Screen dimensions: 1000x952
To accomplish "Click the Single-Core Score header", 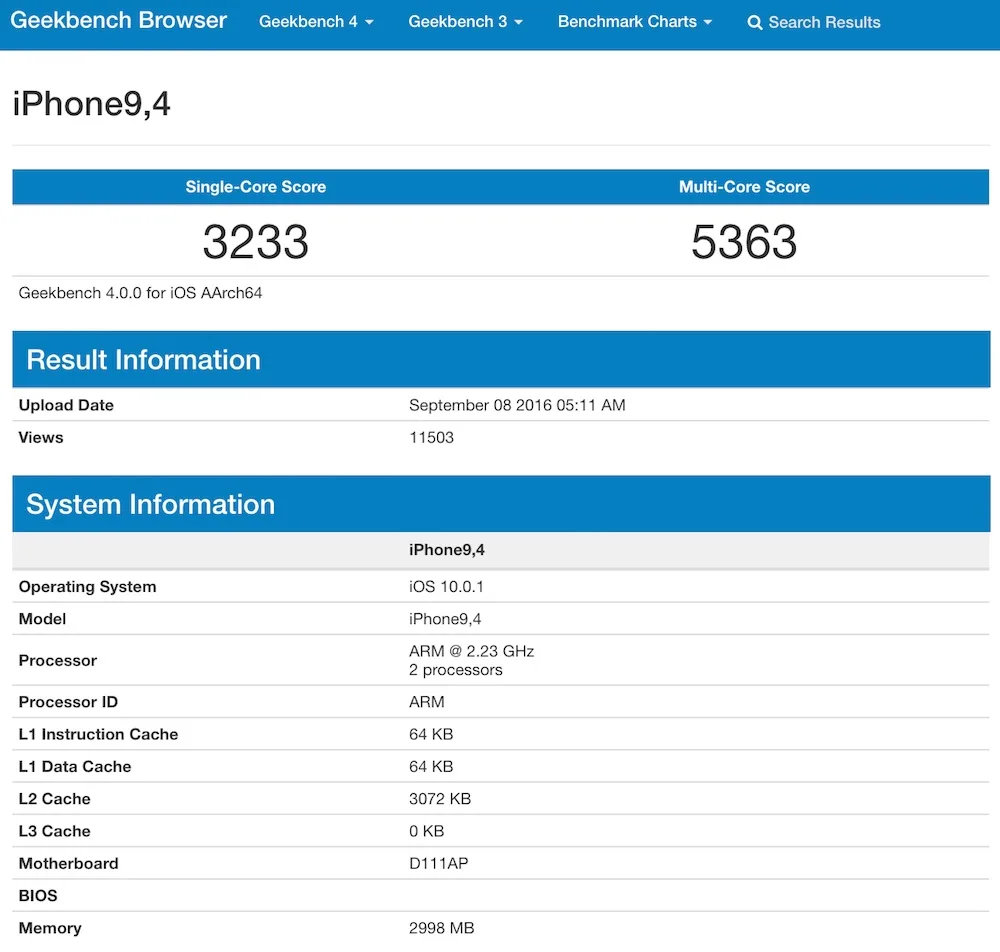I will click(x=256, y=187).
